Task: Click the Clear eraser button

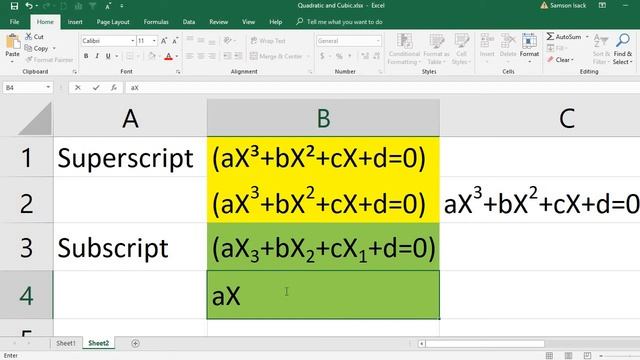Action: (560, 60)
